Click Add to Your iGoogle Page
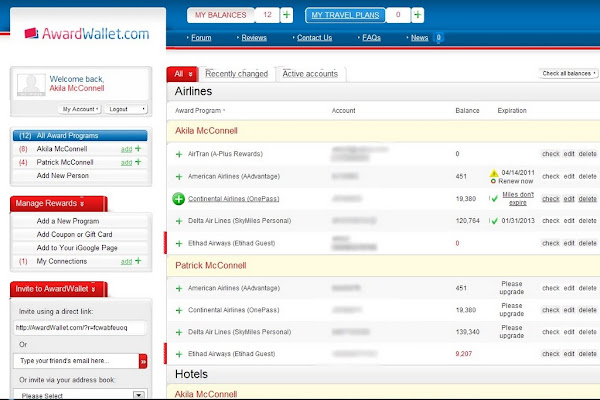This screenshot has width=600, height=400. (x=77, y=248)
